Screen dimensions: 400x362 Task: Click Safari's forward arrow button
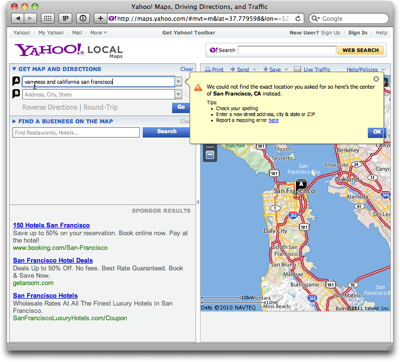coord(30,19)
